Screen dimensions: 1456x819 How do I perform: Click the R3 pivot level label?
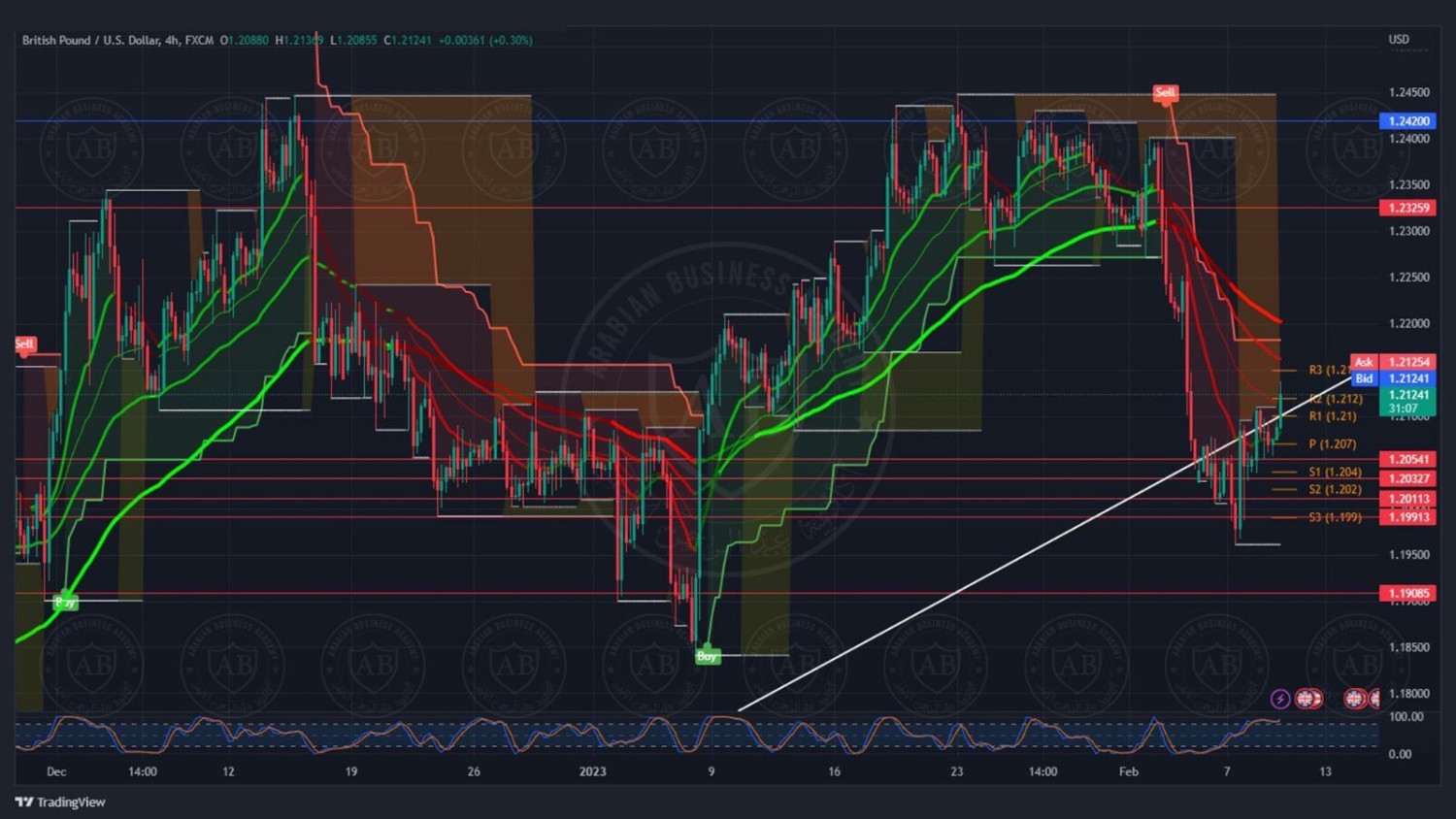pos(1329,370)
